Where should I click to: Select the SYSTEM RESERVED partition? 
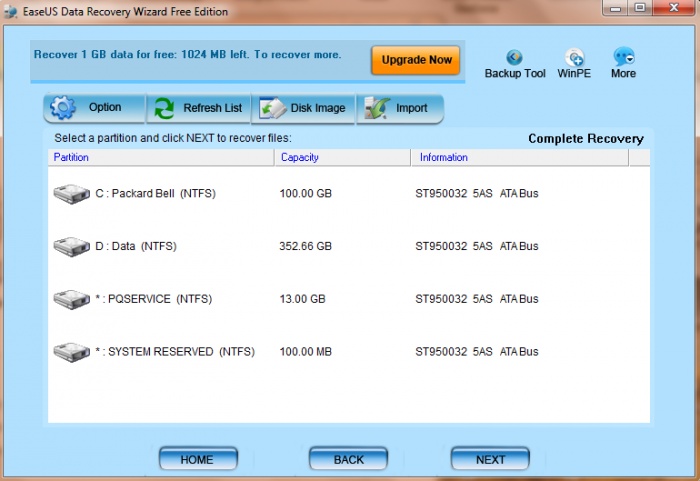(174, 352)
